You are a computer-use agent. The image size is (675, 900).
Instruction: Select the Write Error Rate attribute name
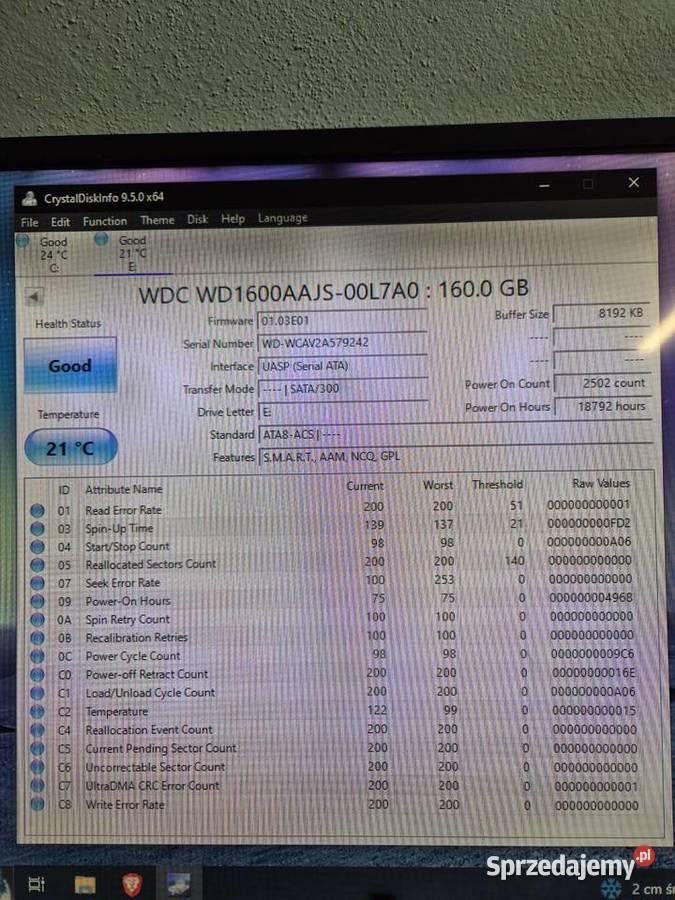click(x=125, y=805)
